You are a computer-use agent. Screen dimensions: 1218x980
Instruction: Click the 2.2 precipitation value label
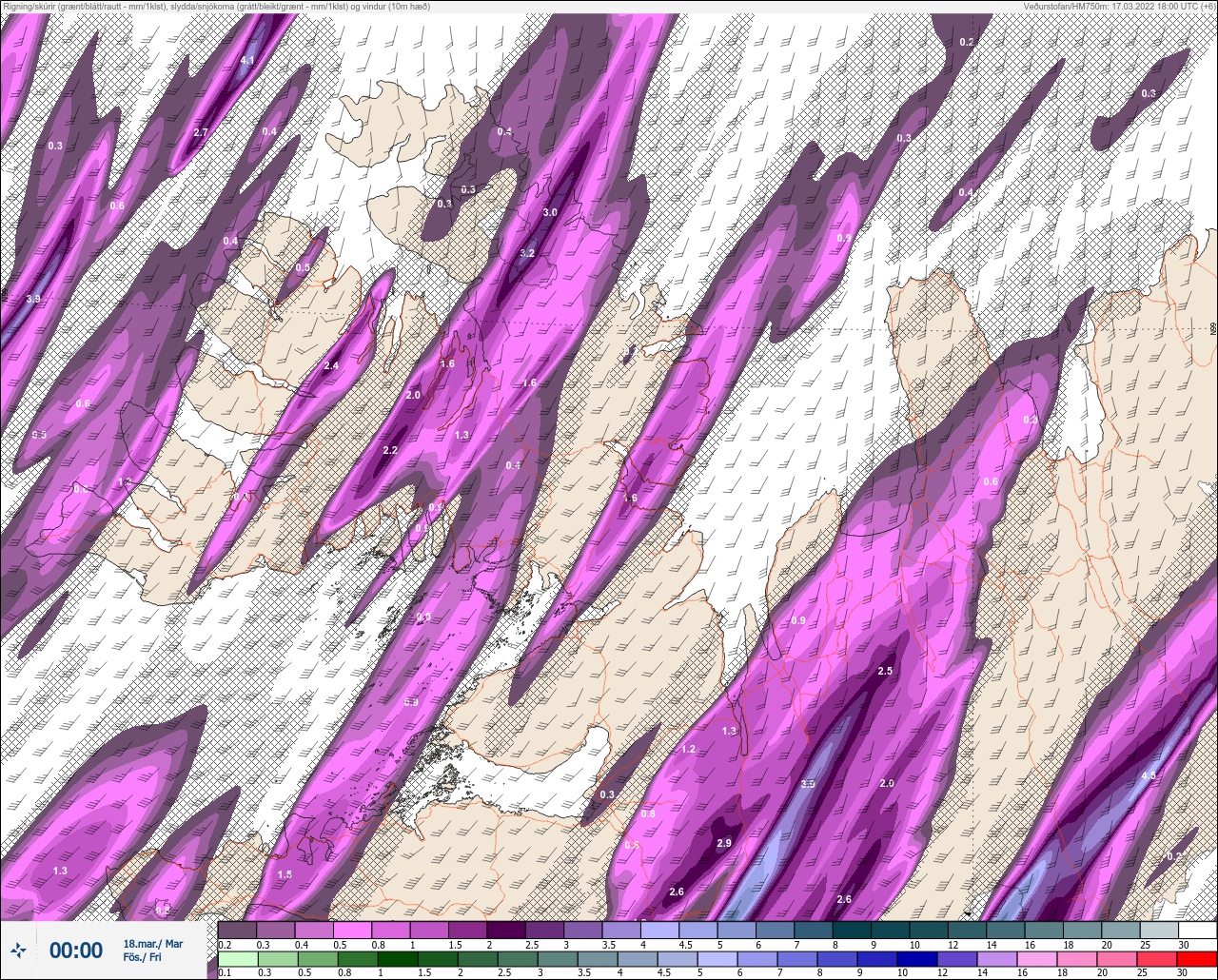[x=390, y=450]
